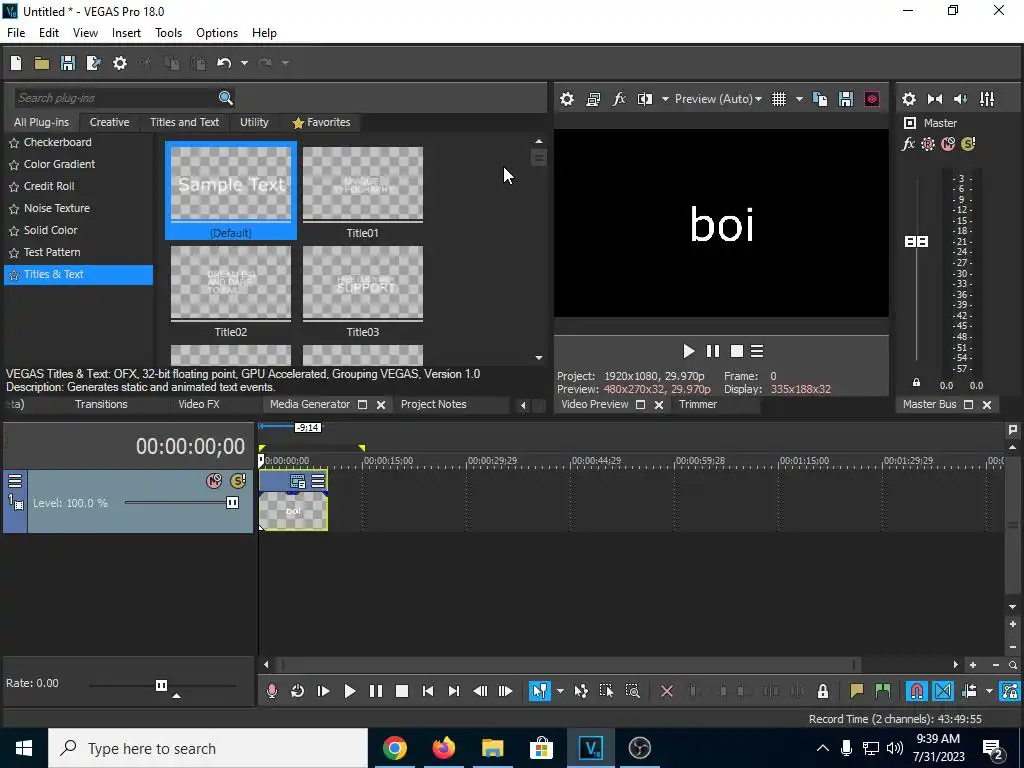Stop playback in timeline transport
The image size is (1024, 768).
tap(402, 691)
